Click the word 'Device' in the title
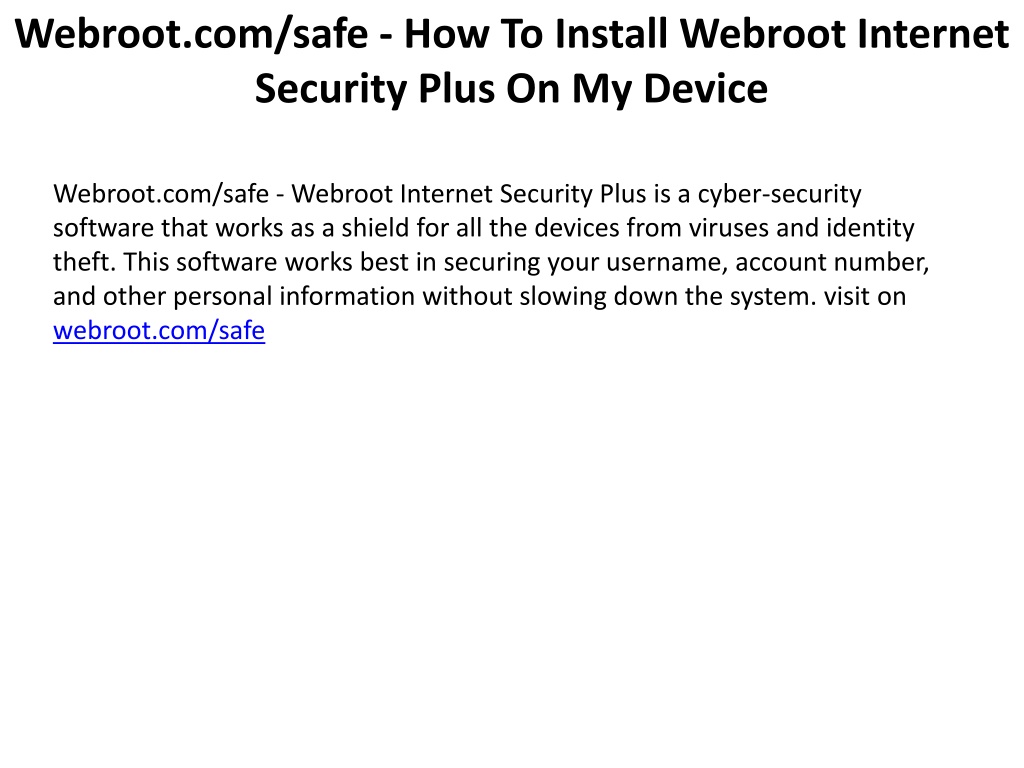This screenshot has height=768, width=1024. pos(705,89)
